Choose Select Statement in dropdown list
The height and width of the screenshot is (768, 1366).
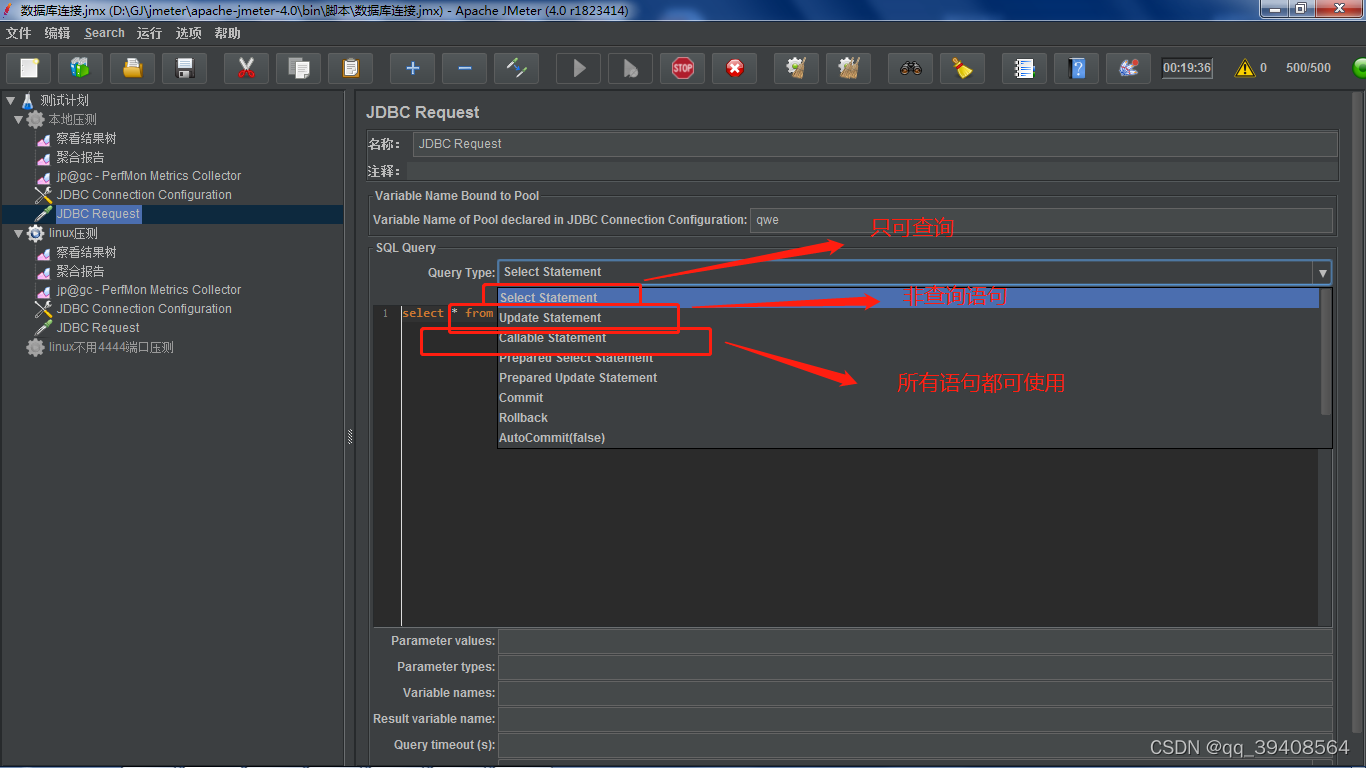coord(909,298)
